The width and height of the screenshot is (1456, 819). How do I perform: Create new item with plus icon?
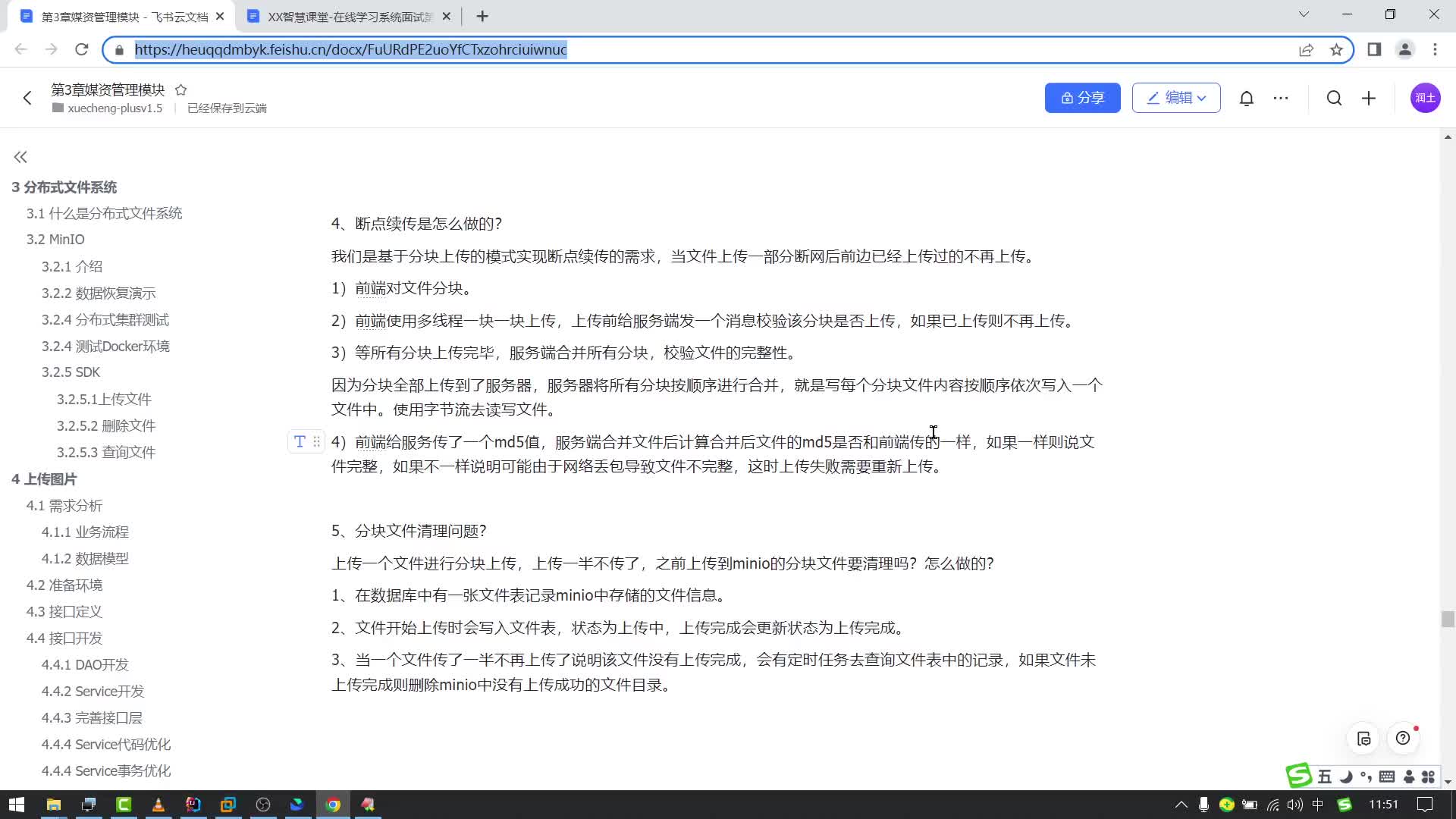coord(1369,98)
